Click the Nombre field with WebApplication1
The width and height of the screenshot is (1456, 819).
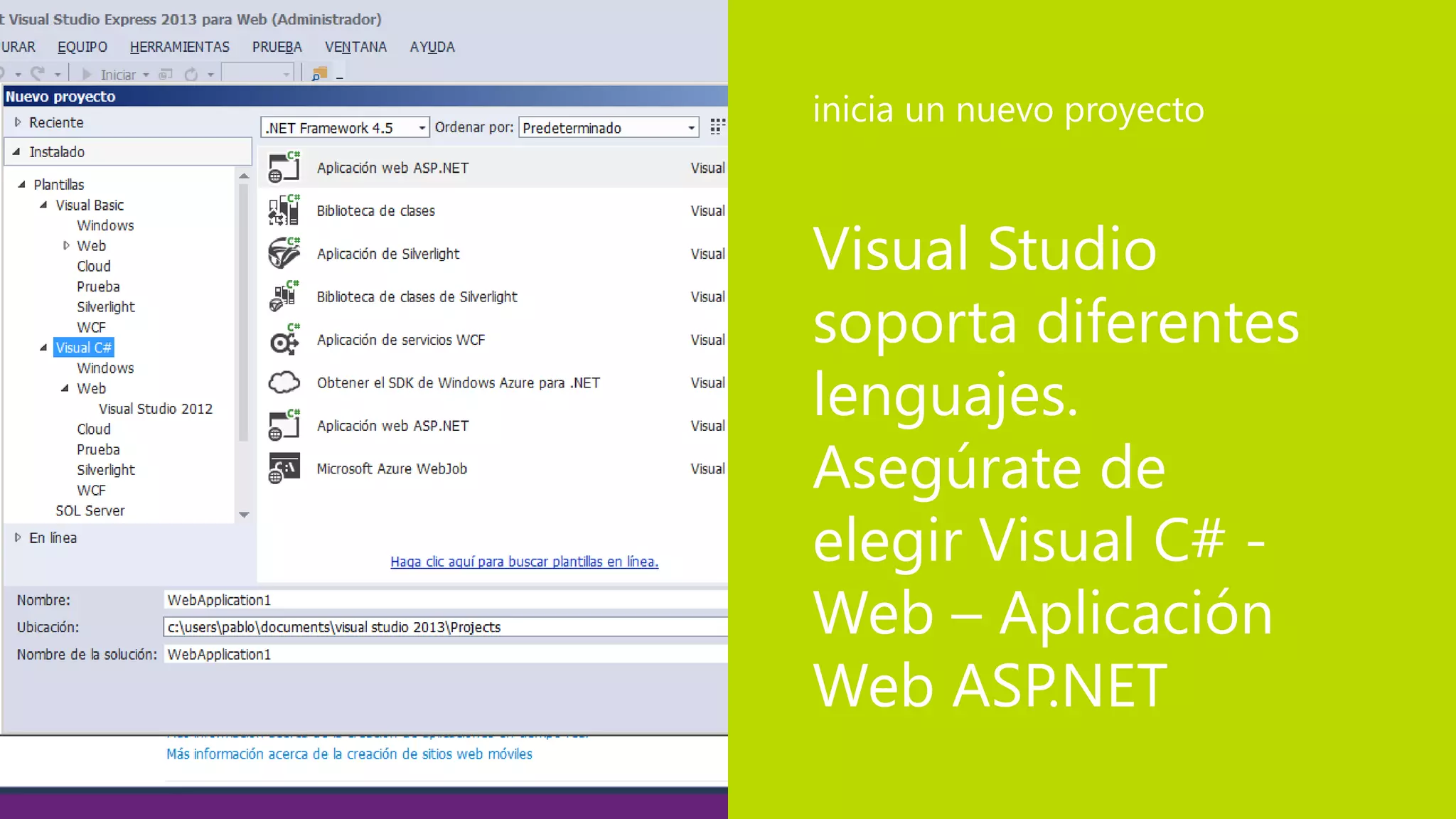[446, 600]
